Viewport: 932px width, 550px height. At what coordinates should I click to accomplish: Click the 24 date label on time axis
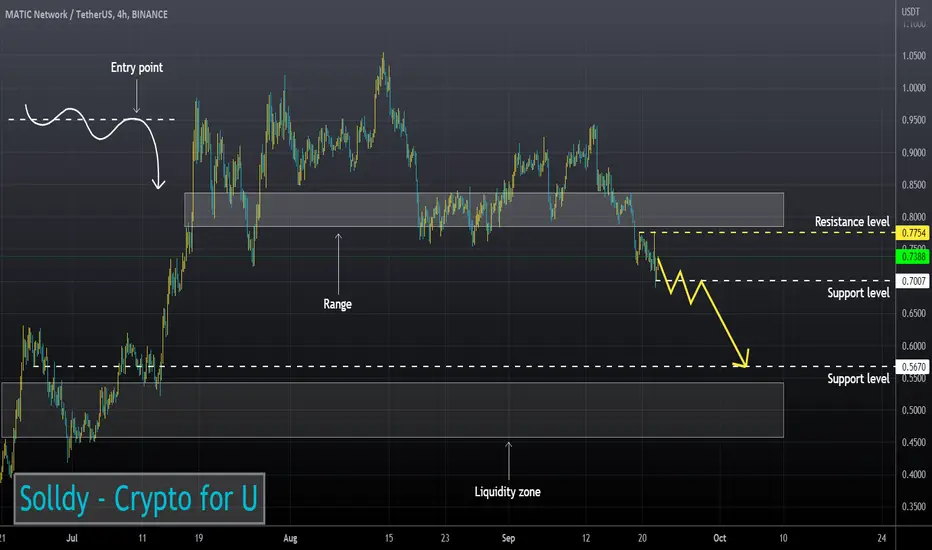881,538
